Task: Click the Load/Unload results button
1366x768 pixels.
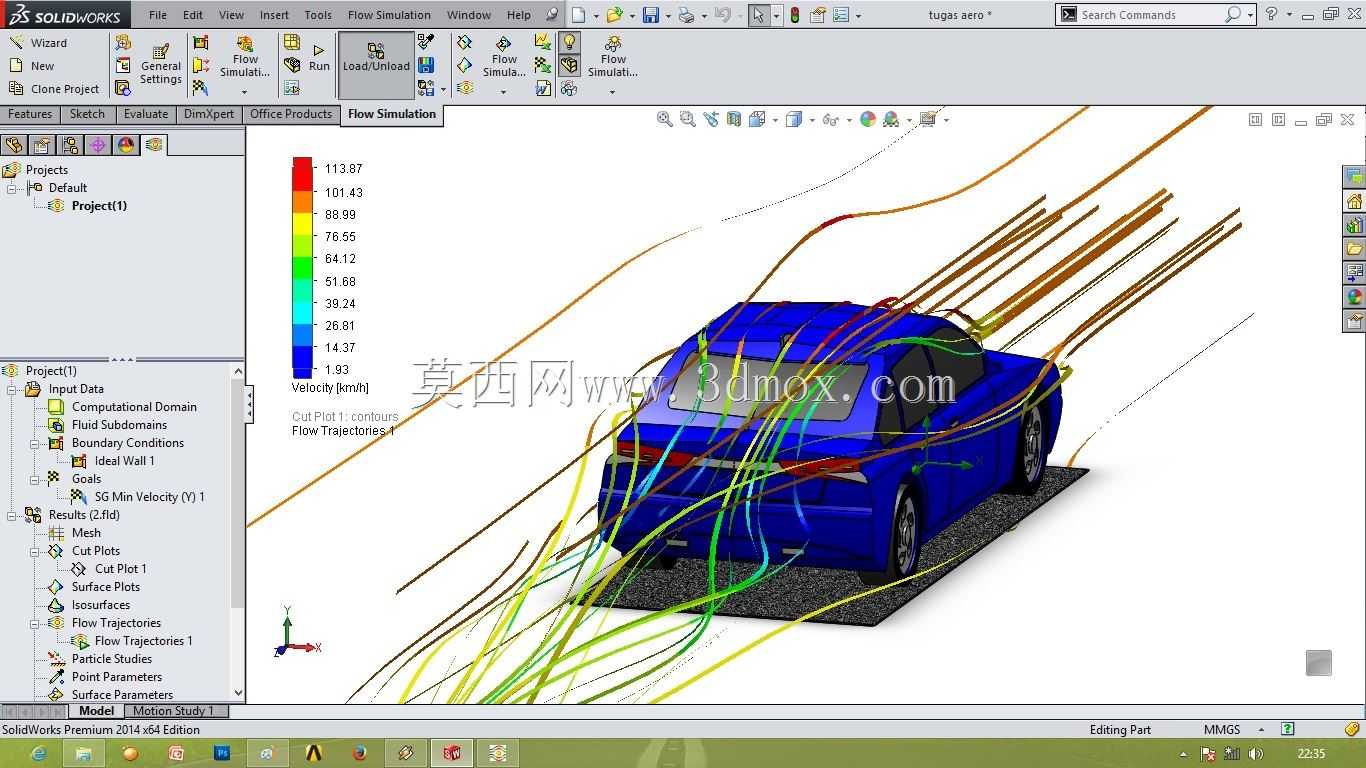Action: [x=376, y=65]
